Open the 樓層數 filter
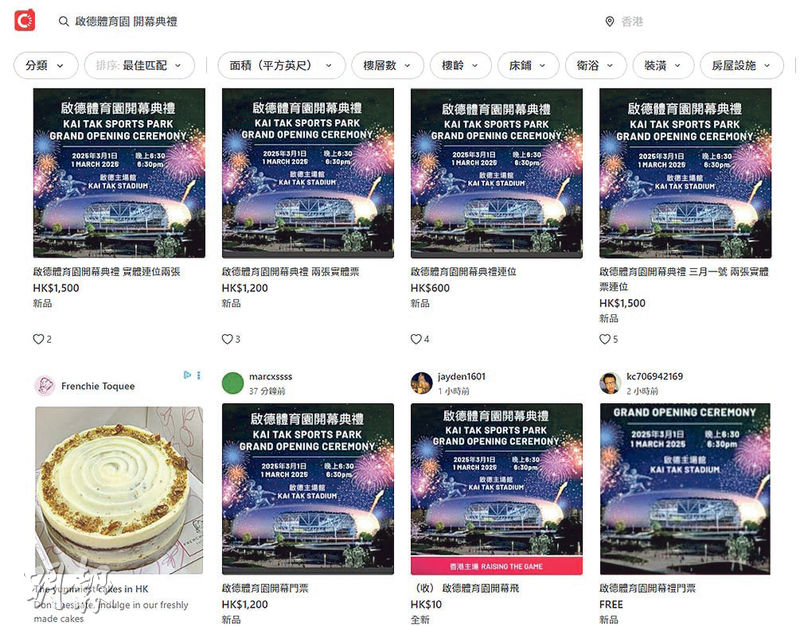This screenshot has height=626, width=800. tap(387, 65)
